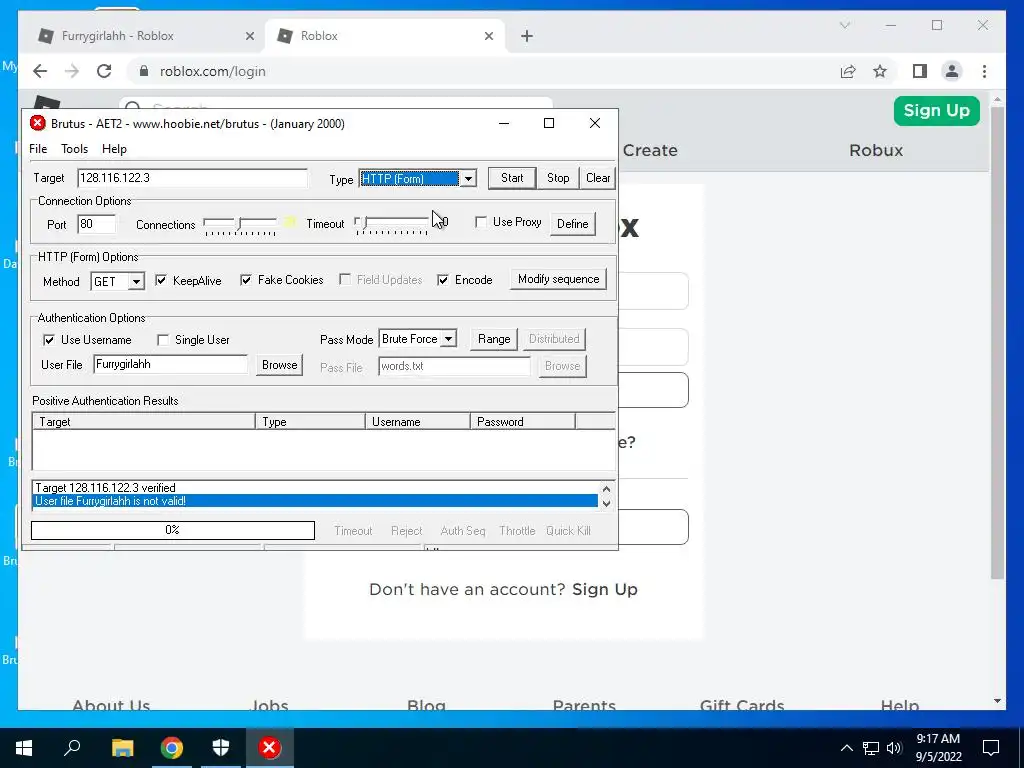
Task: Open the volume speaker tray icon
Action: point(894,748)
